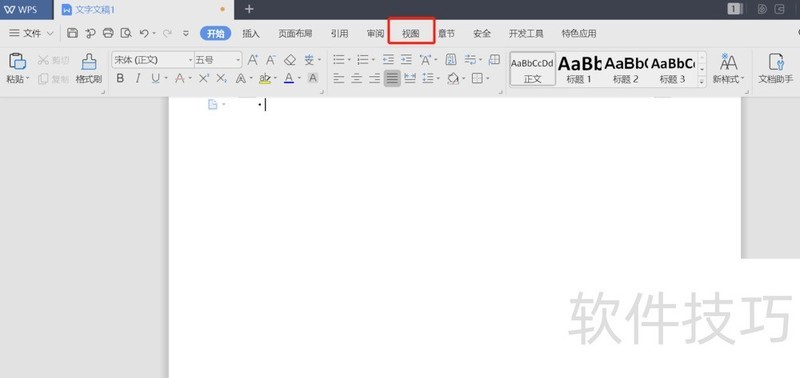Image resolution: width=800 pixels, height=378 pixels.
Task: Open the sort icon in paragraph group
Action: tap(451, 60)
